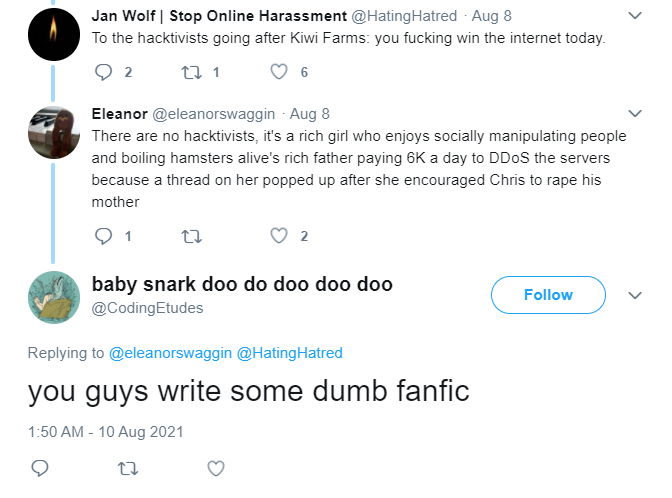Retweet Jan Wolf's tweet
672x498 pixels.
tap(191, 72)
